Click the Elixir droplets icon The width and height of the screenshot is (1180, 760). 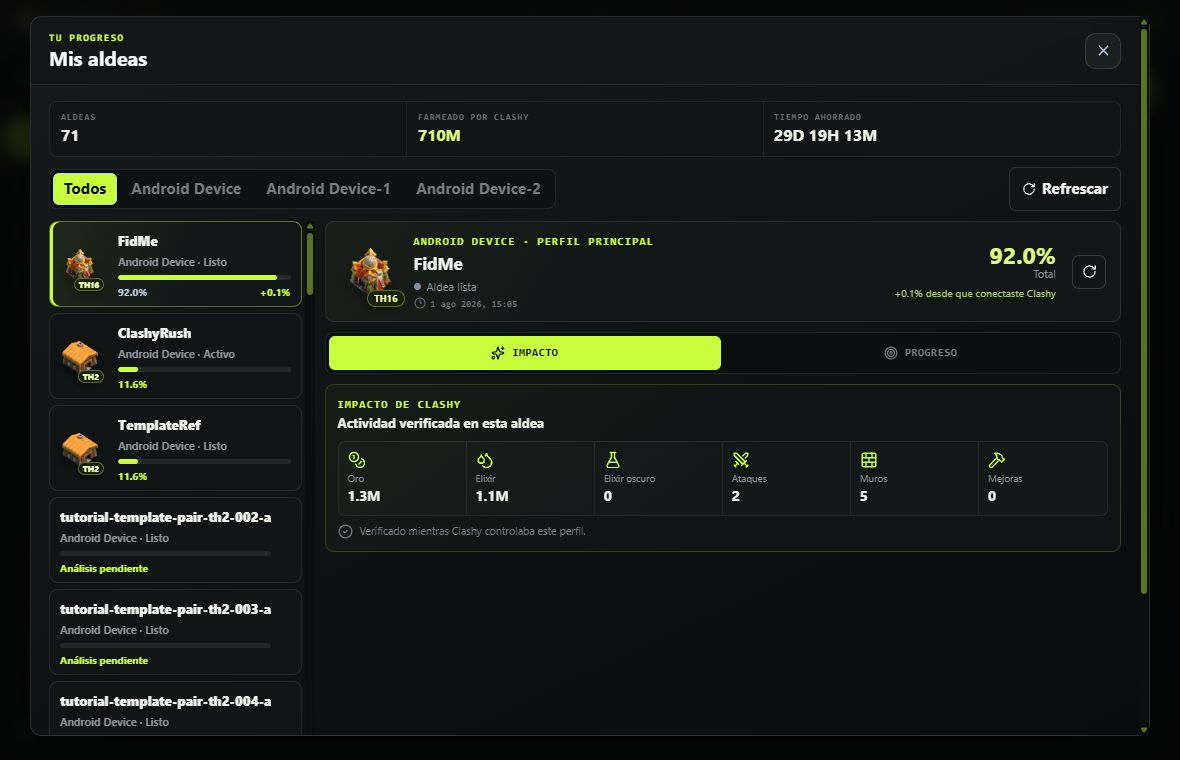485,460
